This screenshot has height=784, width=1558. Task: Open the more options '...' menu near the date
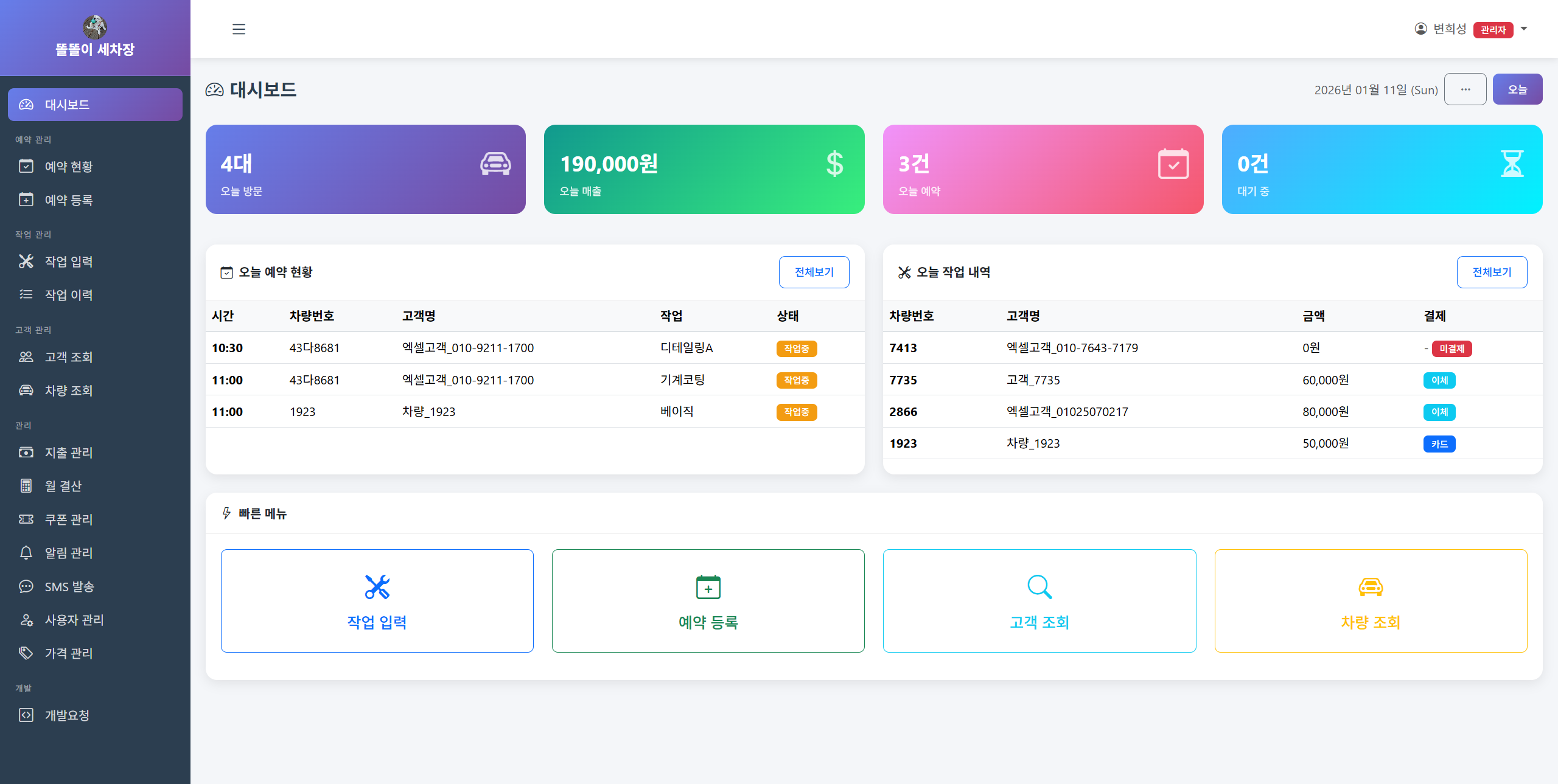tap(1465, 89)
